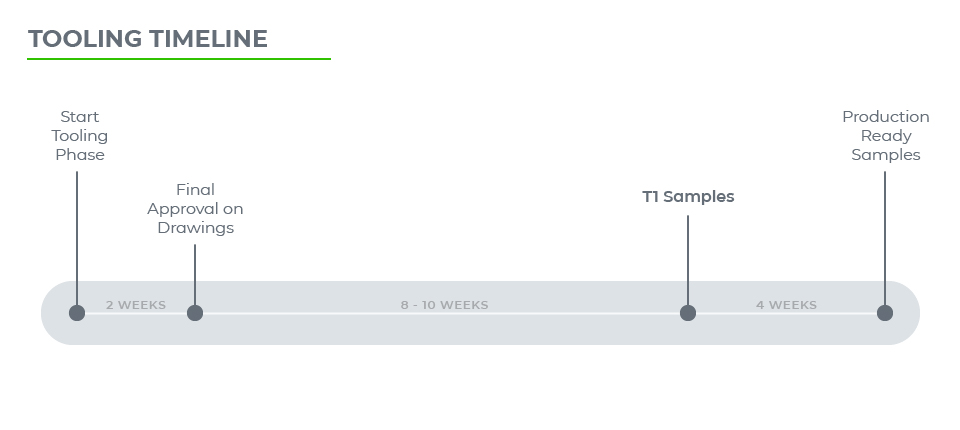Click the rounded left end of timeline bar

52,313
